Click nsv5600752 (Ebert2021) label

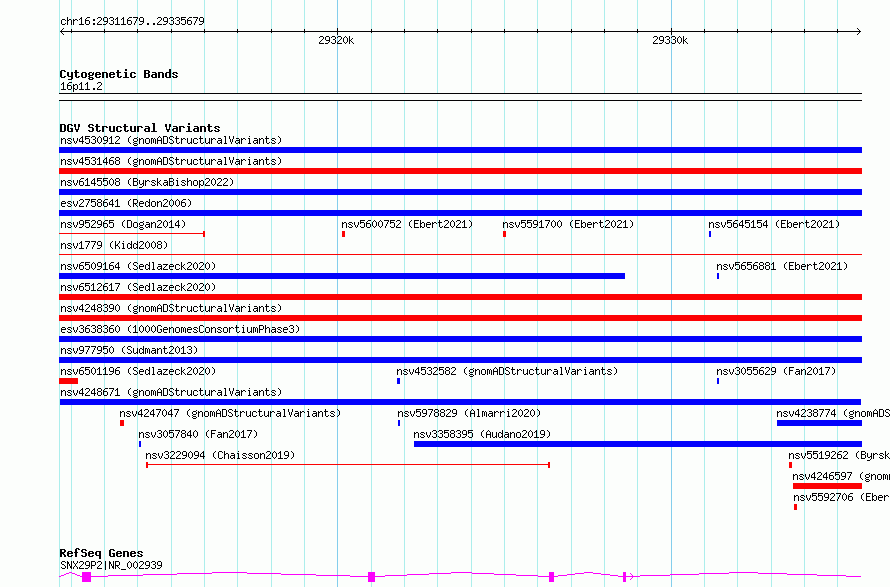[x=407, y=224]
